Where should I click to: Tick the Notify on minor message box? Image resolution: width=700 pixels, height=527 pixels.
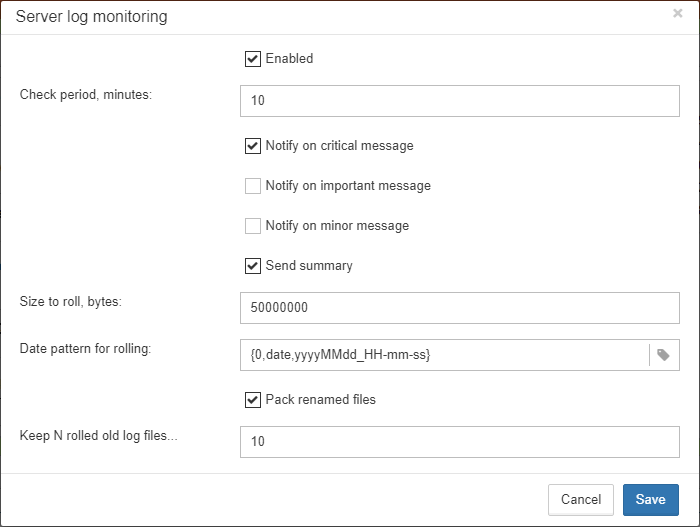(253, 226)
